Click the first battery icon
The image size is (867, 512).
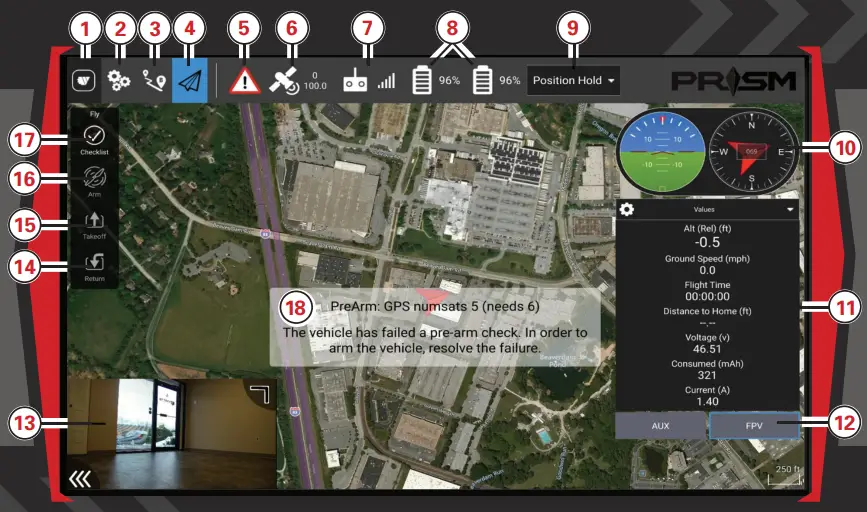(422, 80)
